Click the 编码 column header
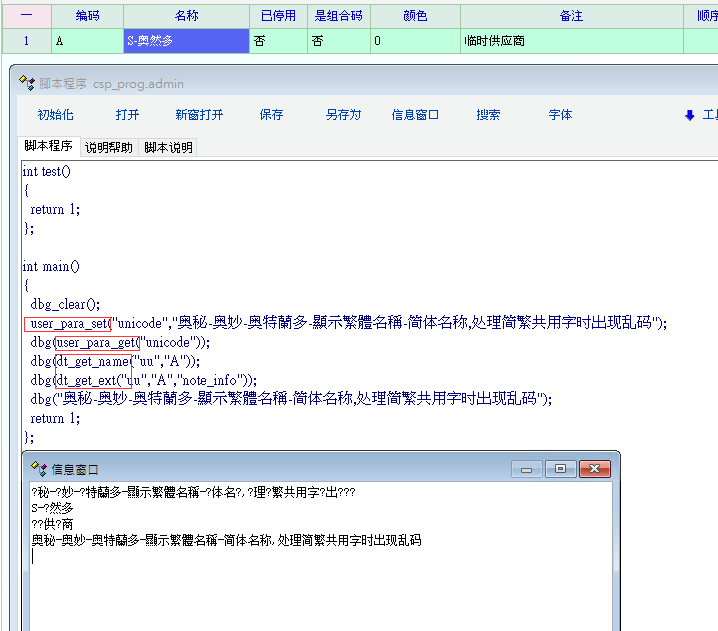This screenshot has height=631, width=718. tap(87, 16)
